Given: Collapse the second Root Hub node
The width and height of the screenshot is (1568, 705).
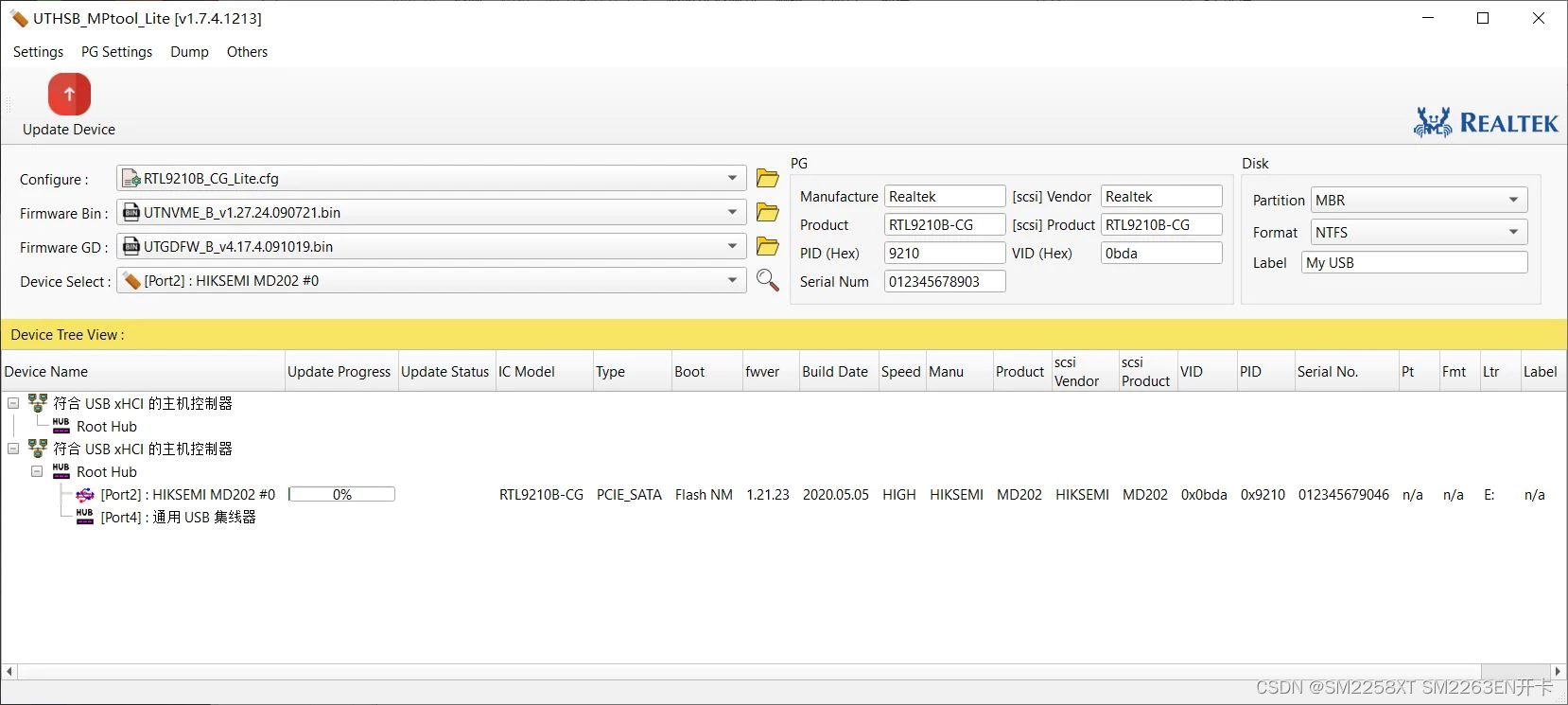Looking at the screenshot, I should pyautogui.click(x=37, y=471).
